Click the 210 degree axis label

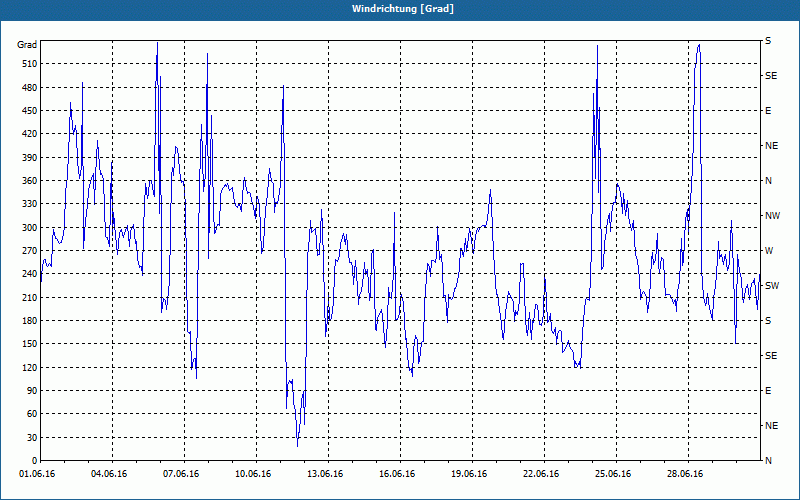point(30,297)
